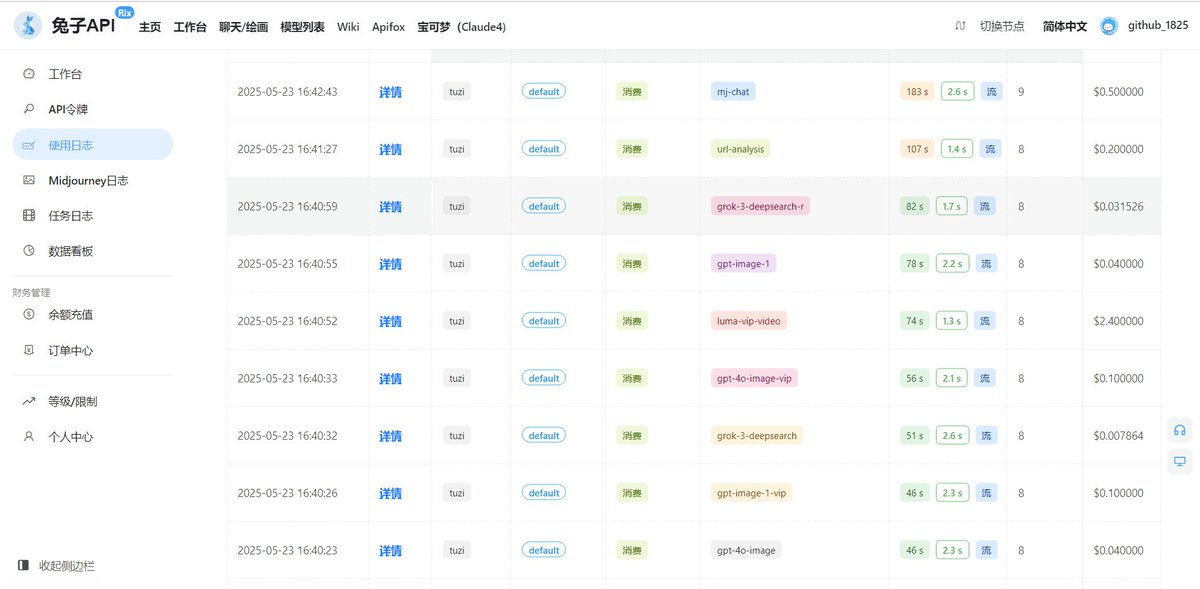Open 详情 for the 16:40:33 log entry

(390, 379)
